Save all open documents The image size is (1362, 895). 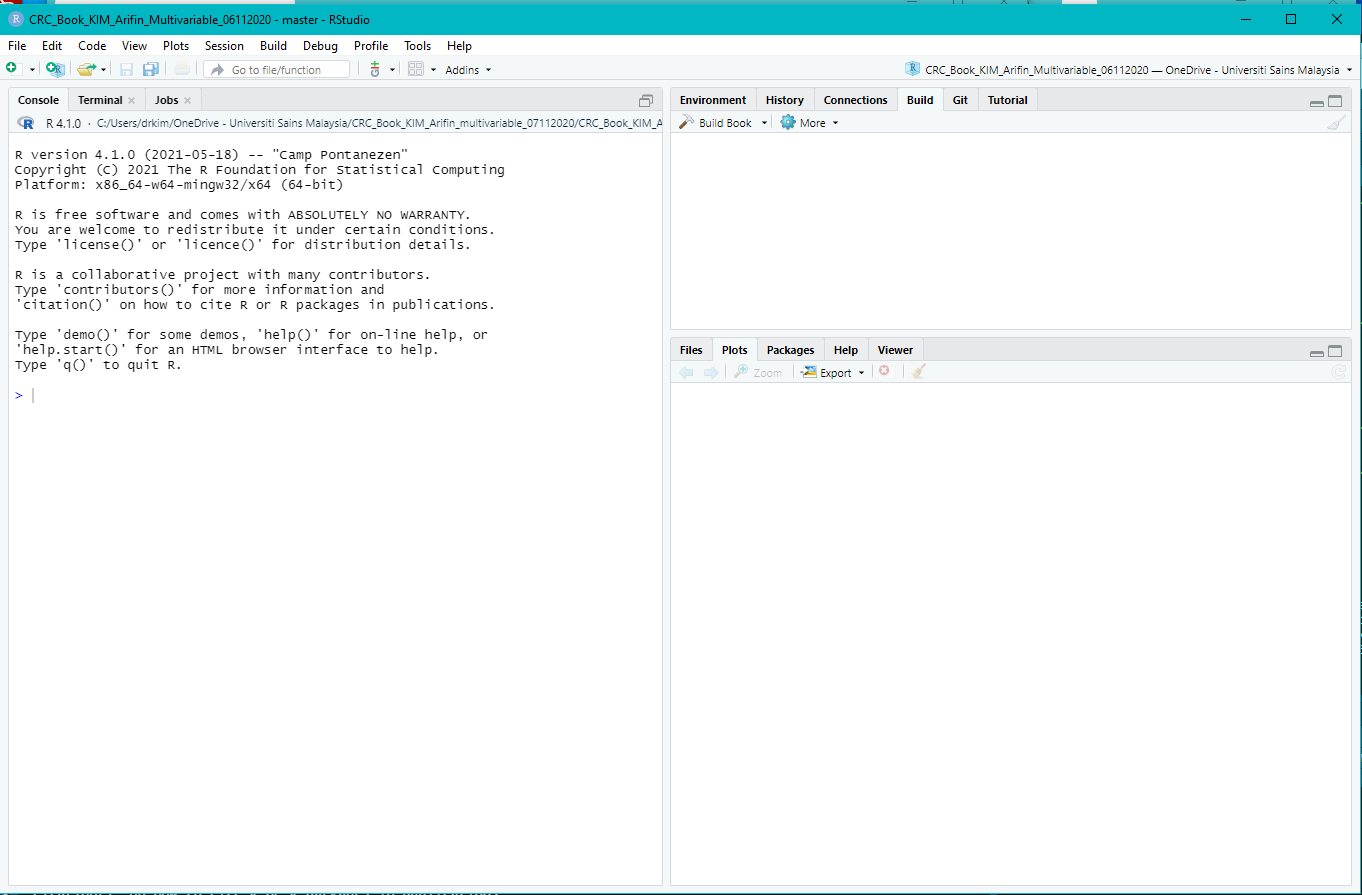(150, 69)
